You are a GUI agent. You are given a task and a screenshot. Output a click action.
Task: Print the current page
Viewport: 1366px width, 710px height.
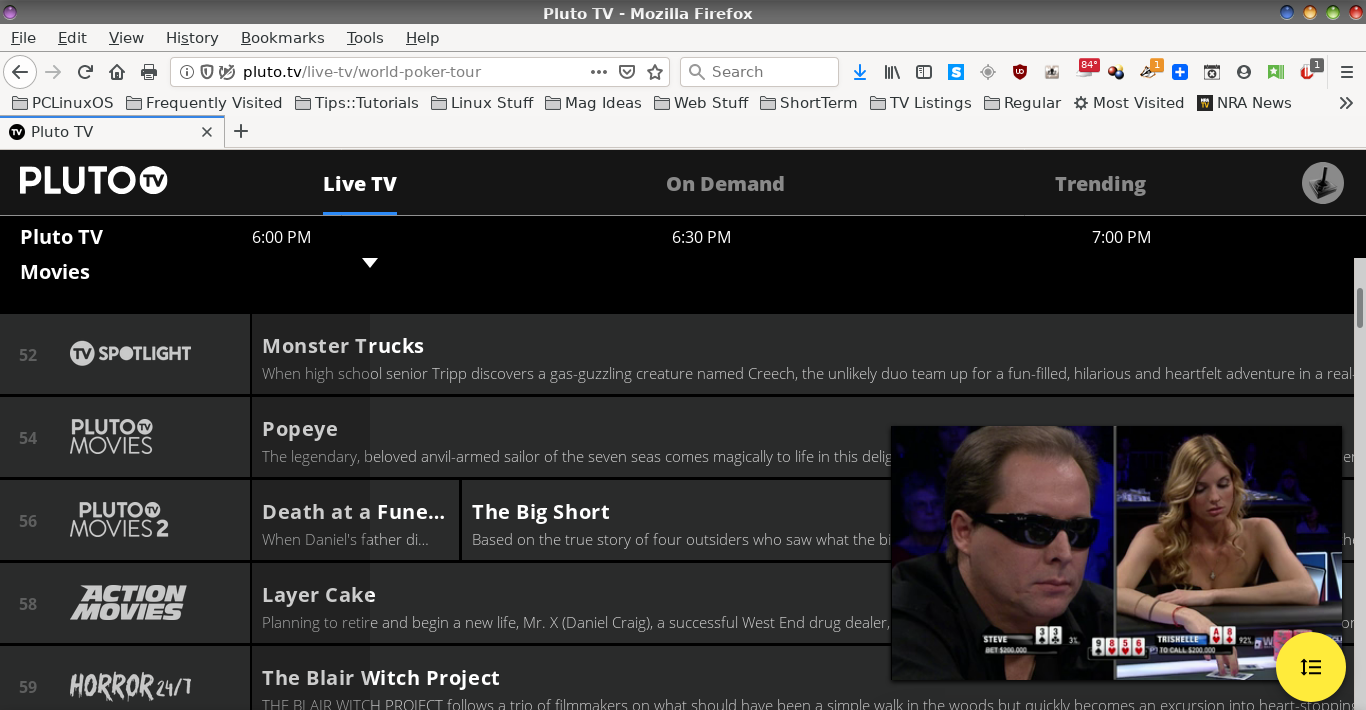(149, 72)
